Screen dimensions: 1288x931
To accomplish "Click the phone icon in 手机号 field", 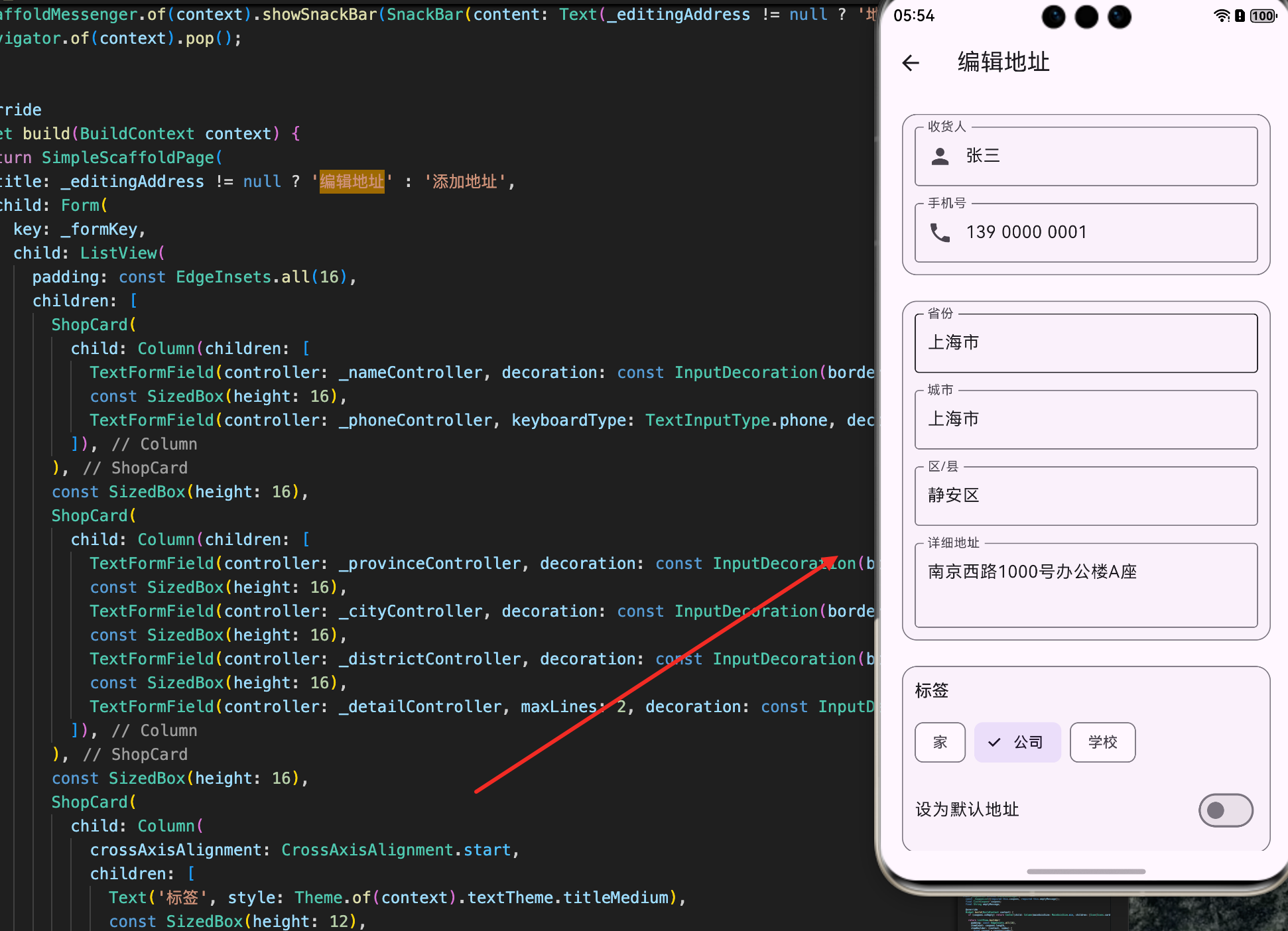I will (x=940, y=233).
